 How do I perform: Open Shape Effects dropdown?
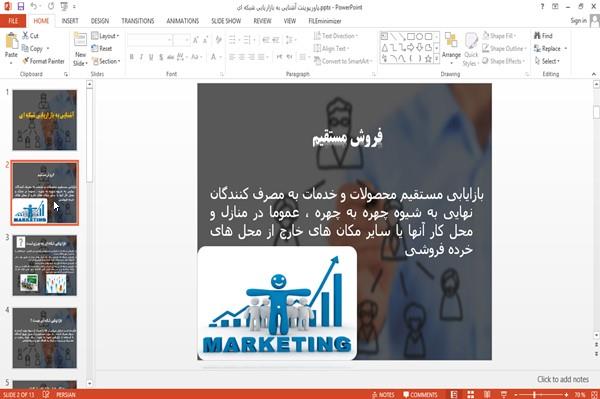(504, 61)
